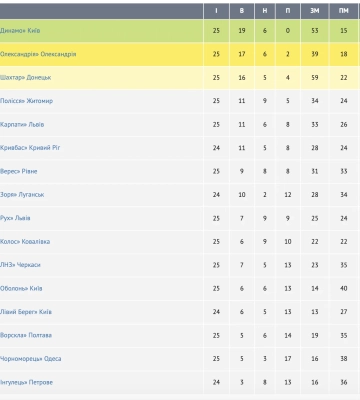Click the І games played column header

216,11
